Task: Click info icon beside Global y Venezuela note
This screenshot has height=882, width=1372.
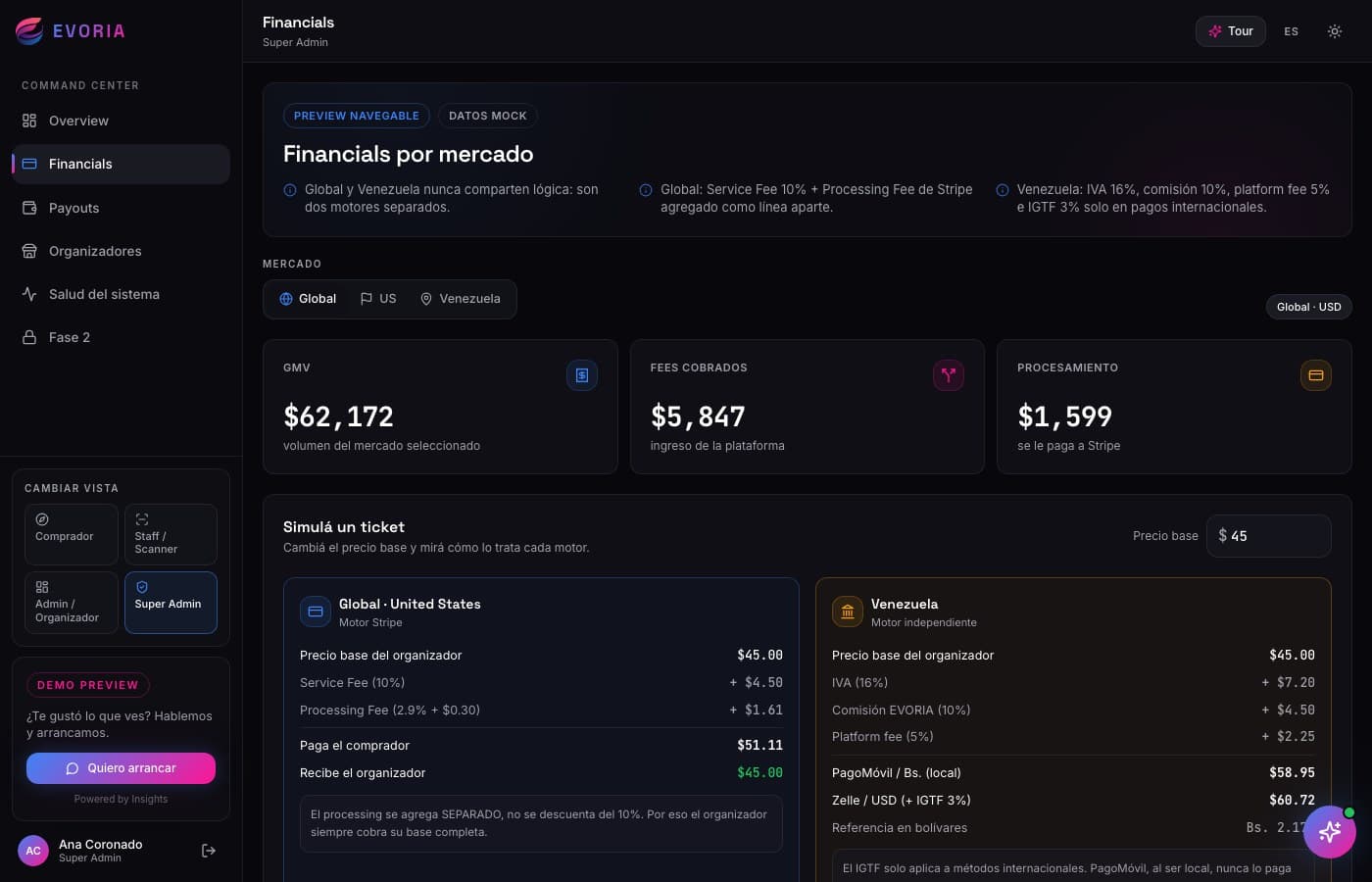Action: pos(290,190)
